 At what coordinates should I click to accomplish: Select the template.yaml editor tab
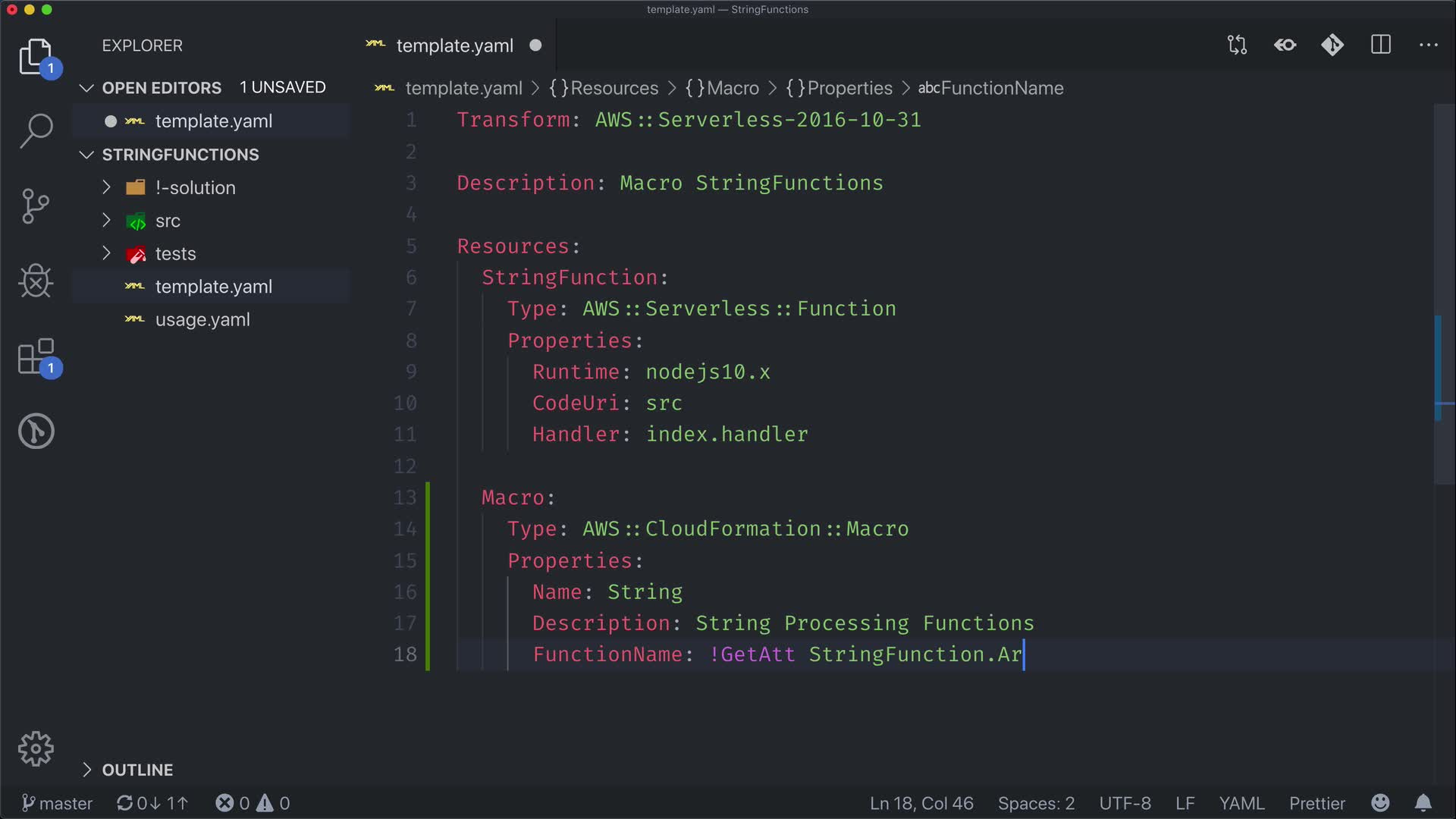tap(454, 45)
